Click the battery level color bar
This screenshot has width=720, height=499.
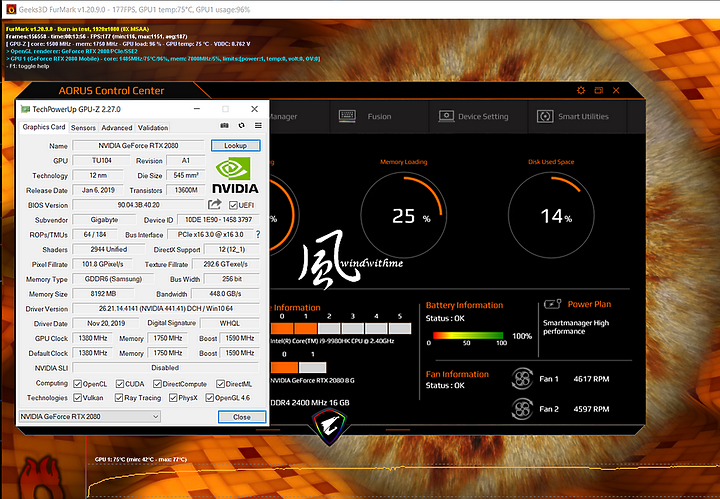pyautogui.click(x=467, y=336)
